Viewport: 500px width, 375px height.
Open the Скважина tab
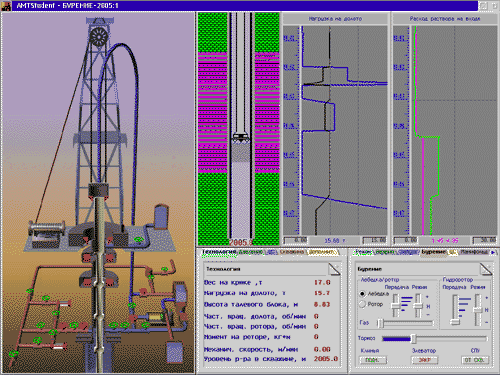292,252
